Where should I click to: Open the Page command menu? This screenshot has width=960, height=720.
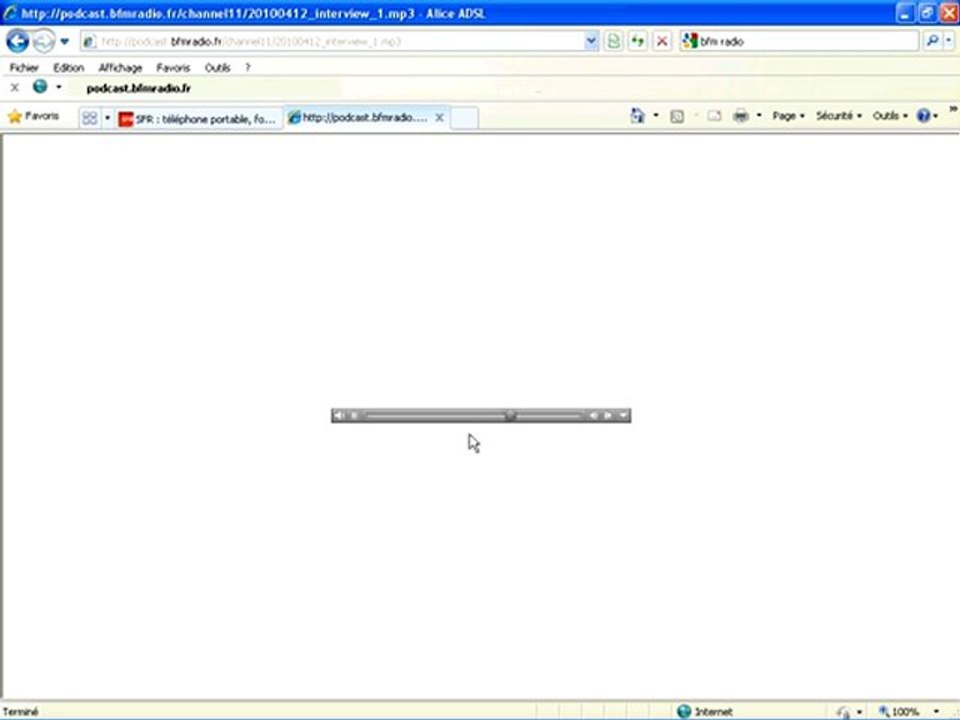point(789,116)
